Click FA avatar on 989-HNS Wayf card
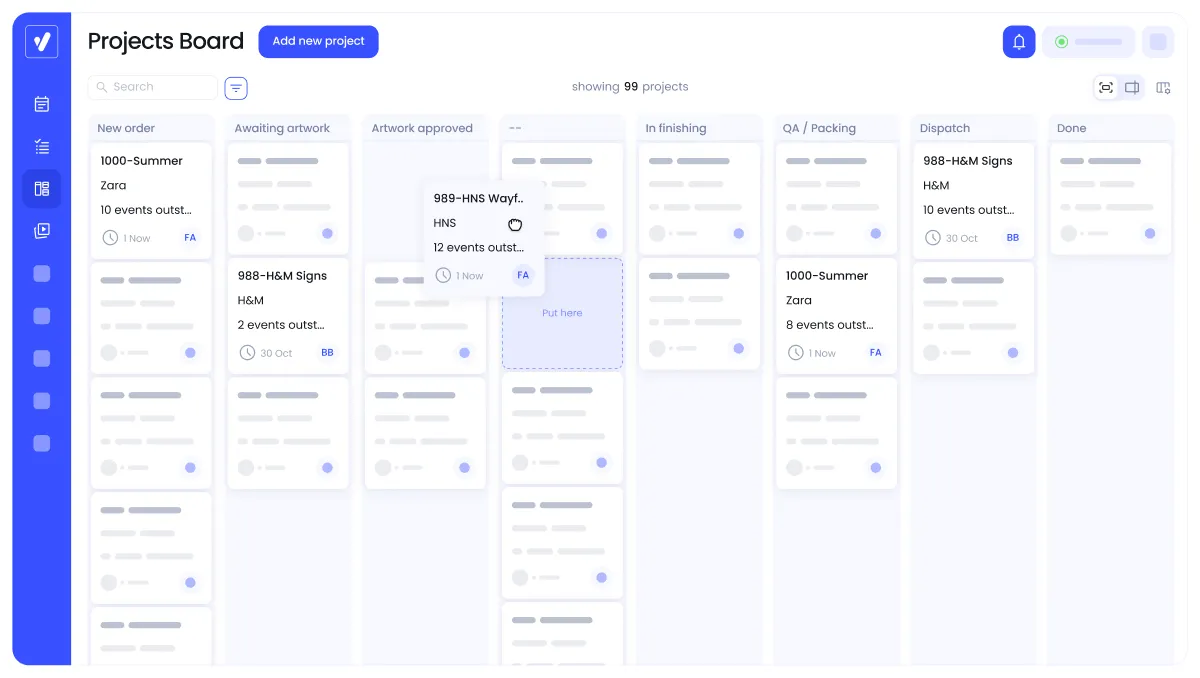Screen dimensions: 1200x678 point(523,275)
